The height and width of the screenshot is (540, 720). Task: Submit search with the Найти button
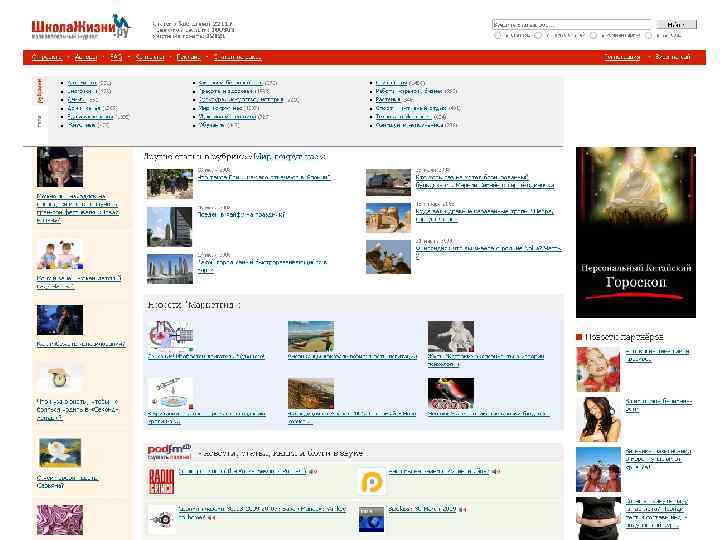(676, 24)
